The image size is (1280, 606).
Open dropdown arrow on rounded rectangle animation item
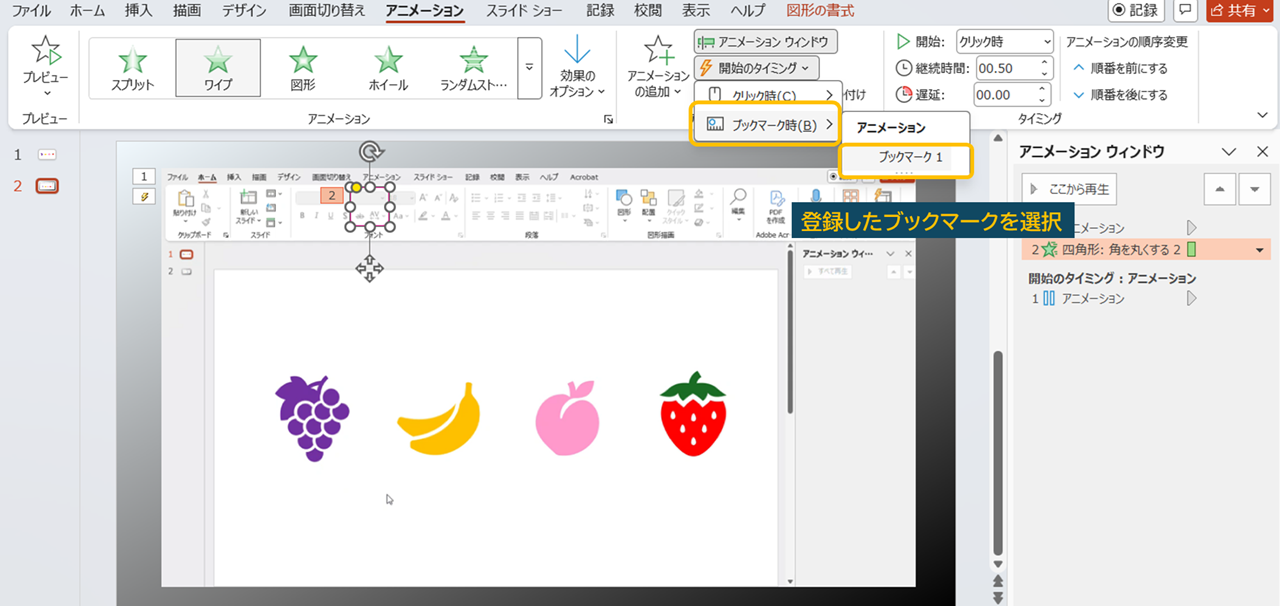pyautogui.click(x=1260, y=250)
